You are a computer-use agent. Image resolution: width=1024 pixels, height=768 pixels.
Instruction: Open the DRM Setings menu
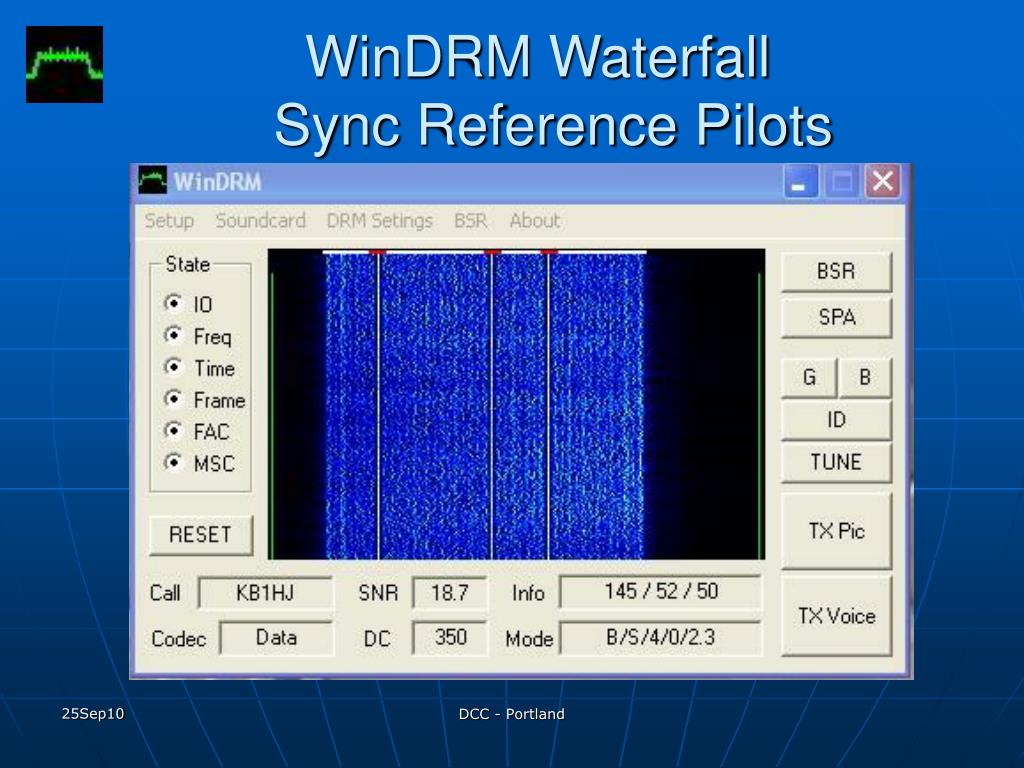(379, 221)
